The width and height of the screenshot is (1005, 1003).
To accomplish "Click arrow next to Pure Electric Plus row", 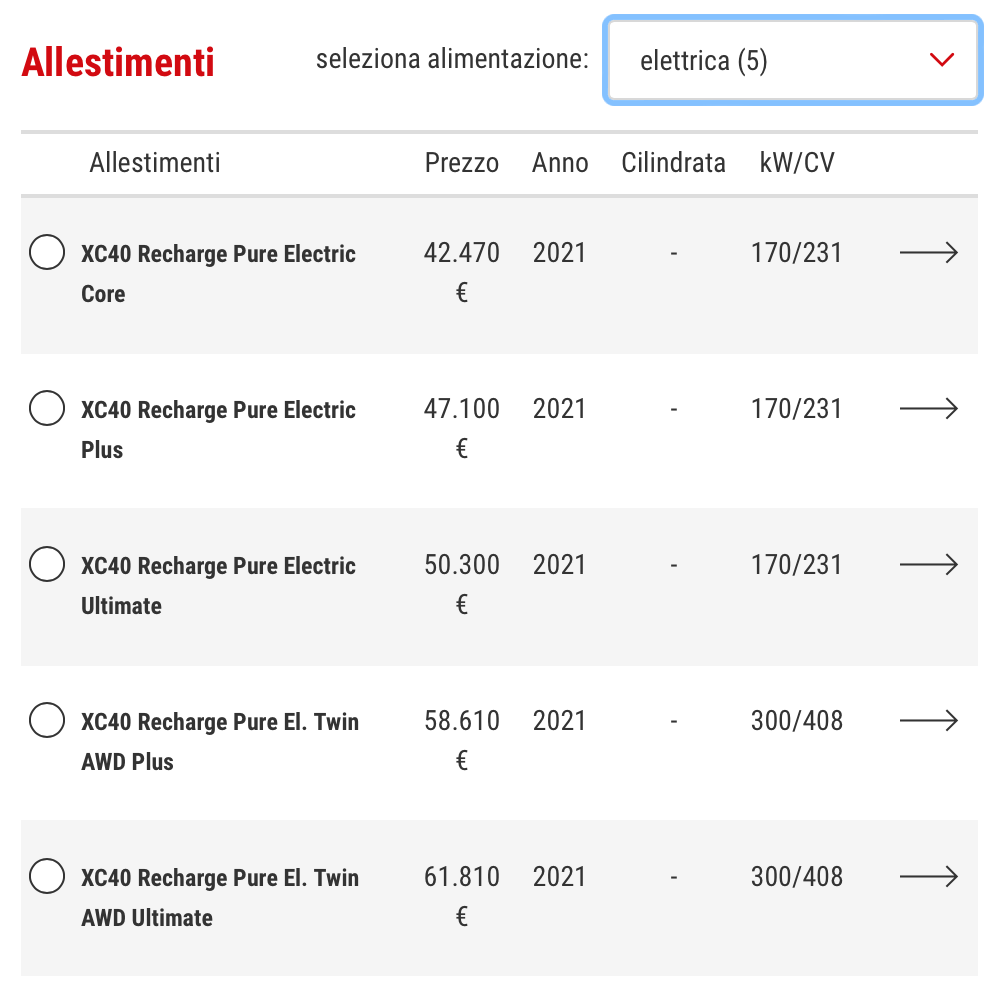I will coord(929,408).
